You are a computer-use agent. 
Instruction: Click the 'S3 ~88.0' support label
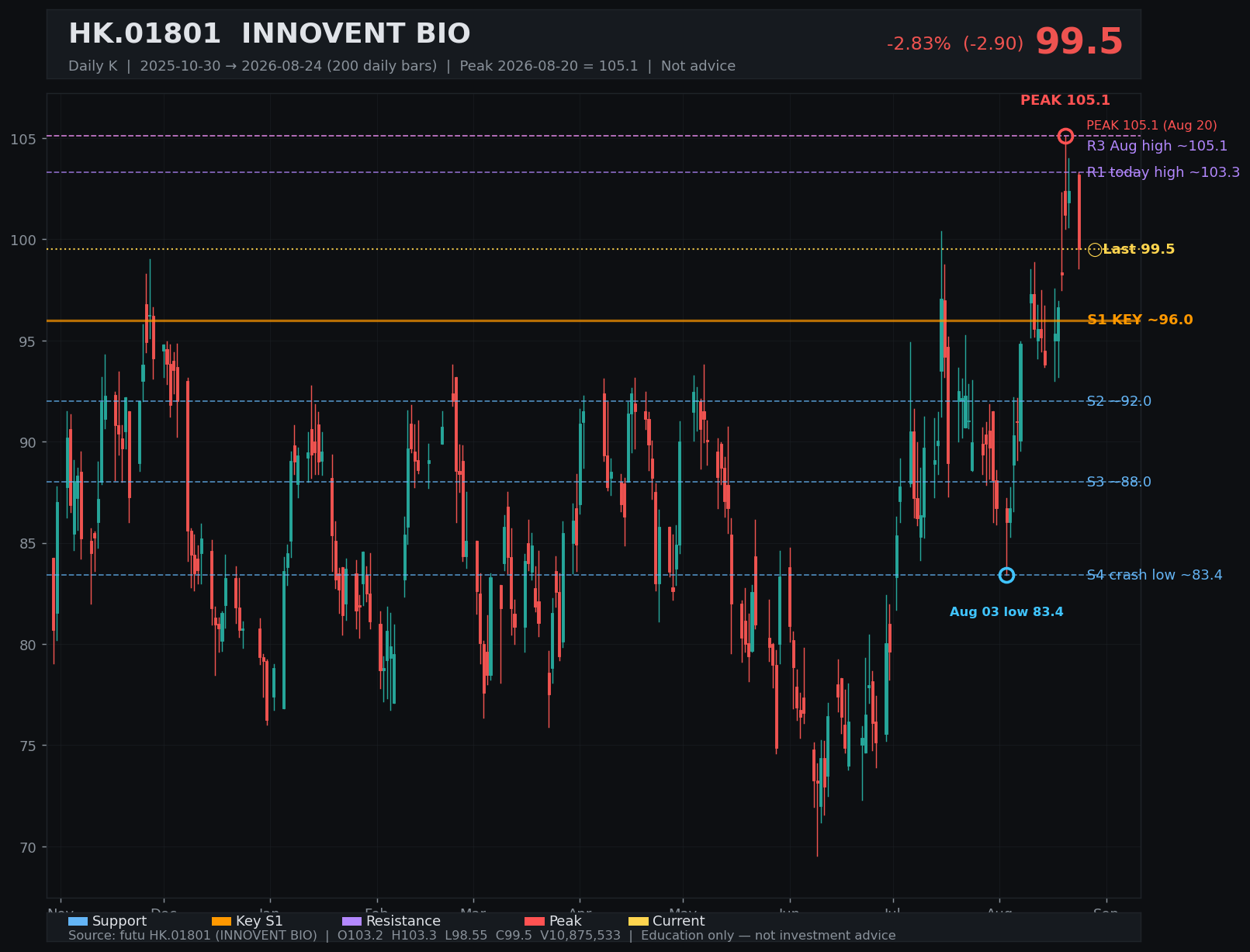click(x=1119, y=482)
